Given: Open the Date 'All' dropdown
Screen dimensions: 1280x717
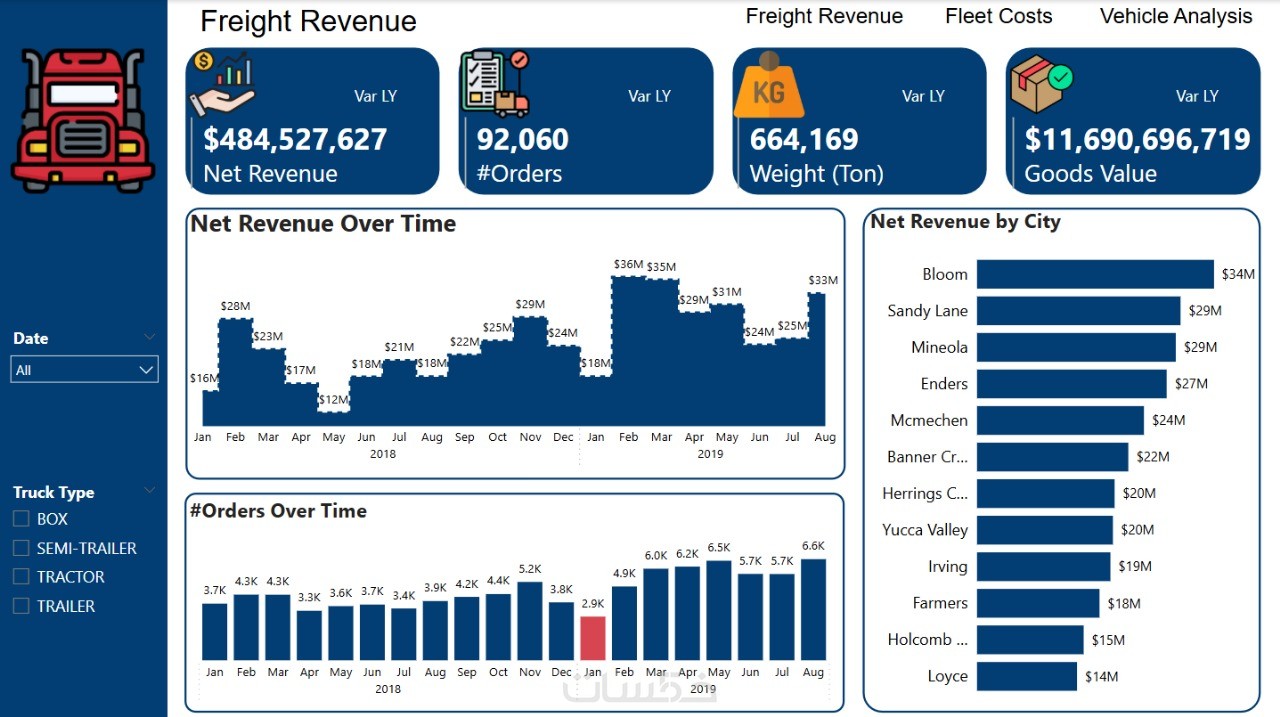Looking at the screenshot, I should tap(85, 370).
